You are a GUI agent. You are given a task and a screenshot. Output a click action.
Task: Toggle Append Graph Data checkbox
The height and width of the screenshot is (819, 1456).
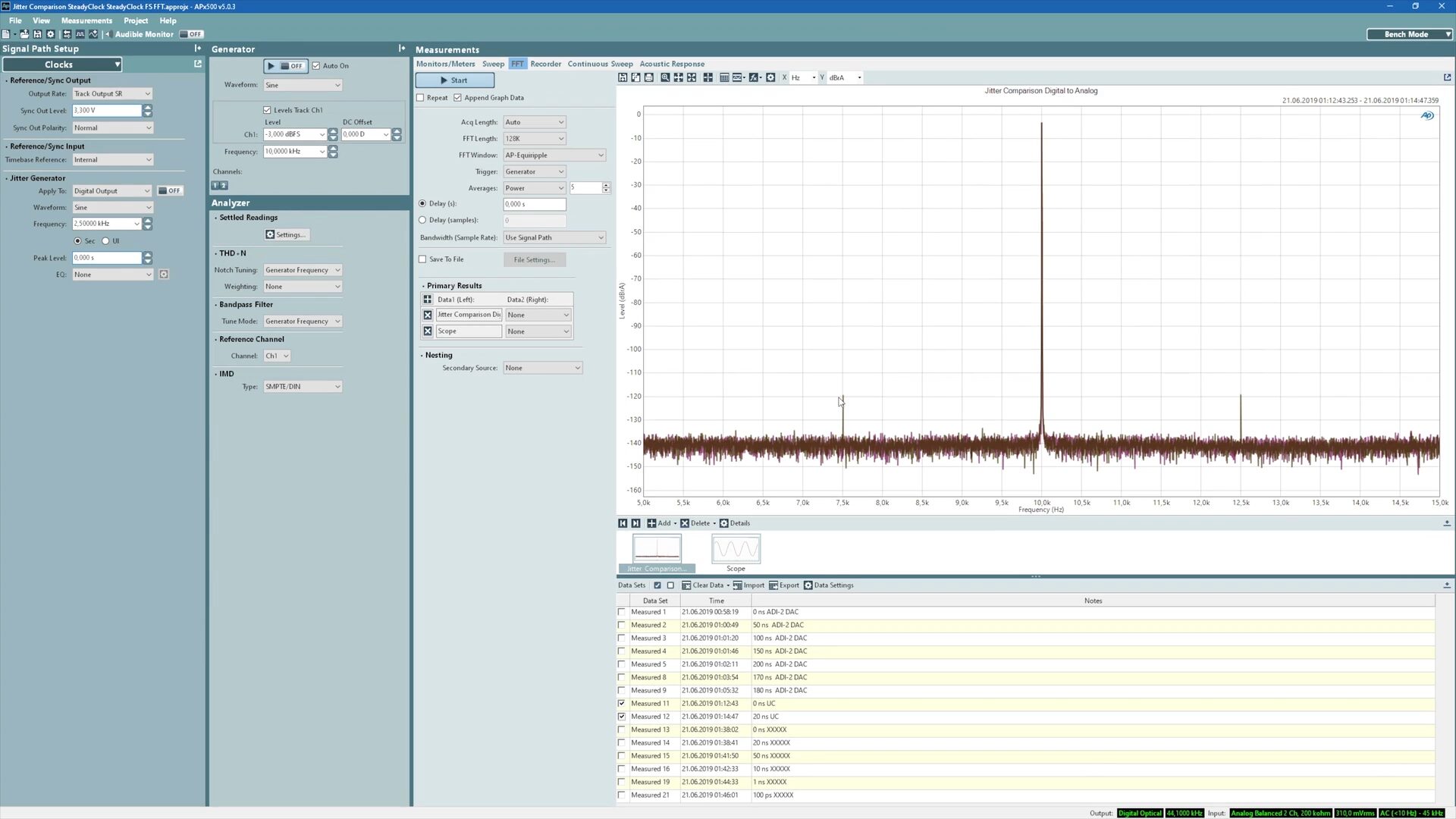point(458,98)
